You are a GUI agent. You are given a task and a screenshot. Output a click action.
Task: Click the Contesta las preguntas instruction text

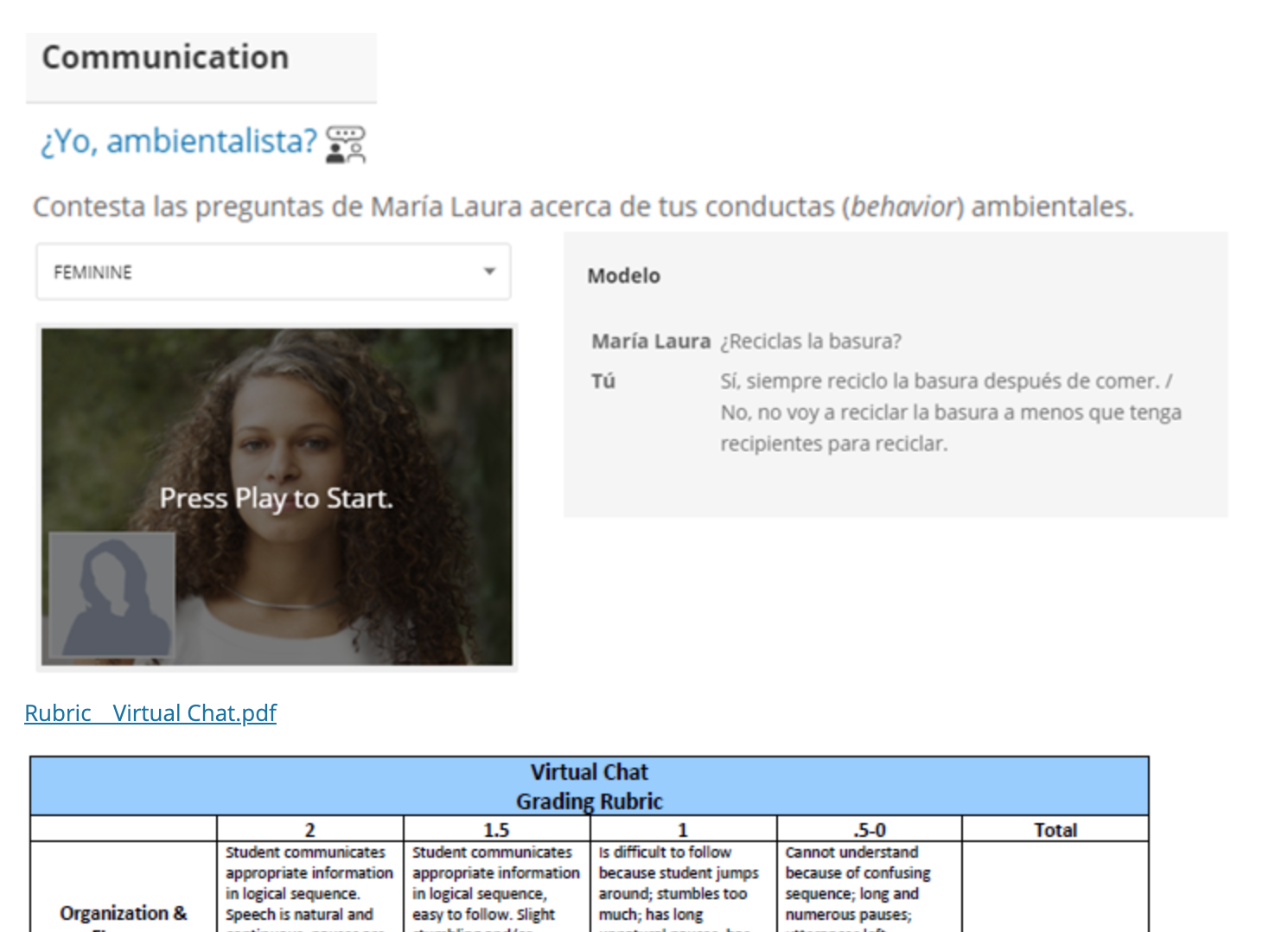pyautogui.click(x=583, y=207)
